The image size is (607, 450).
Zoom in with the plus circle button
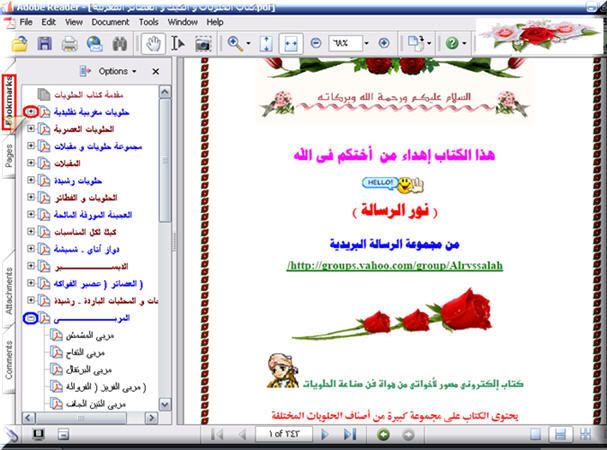[x=384, y=43]
